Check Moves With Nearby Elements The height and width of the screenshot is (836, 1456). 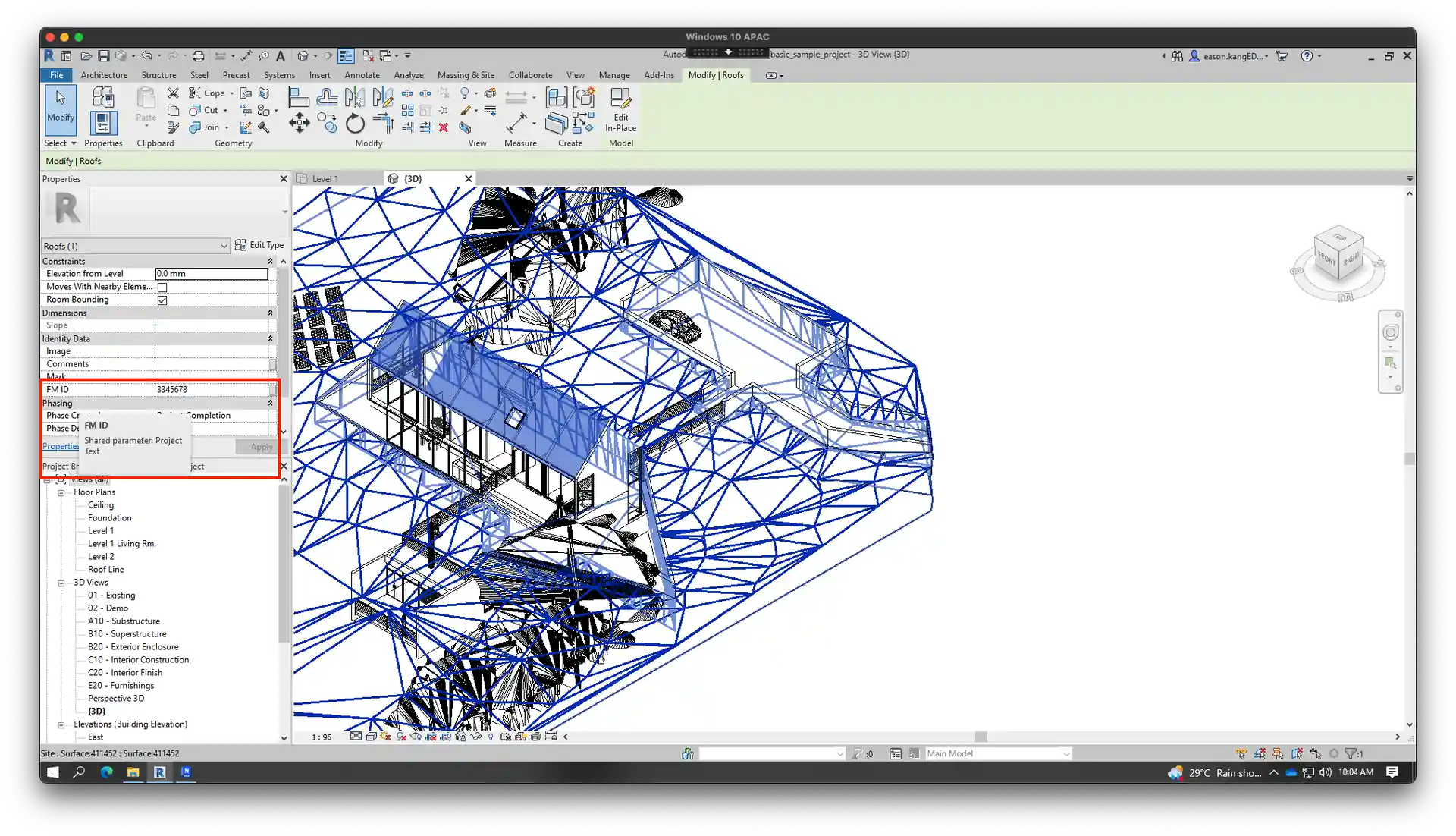pos(163,287)
